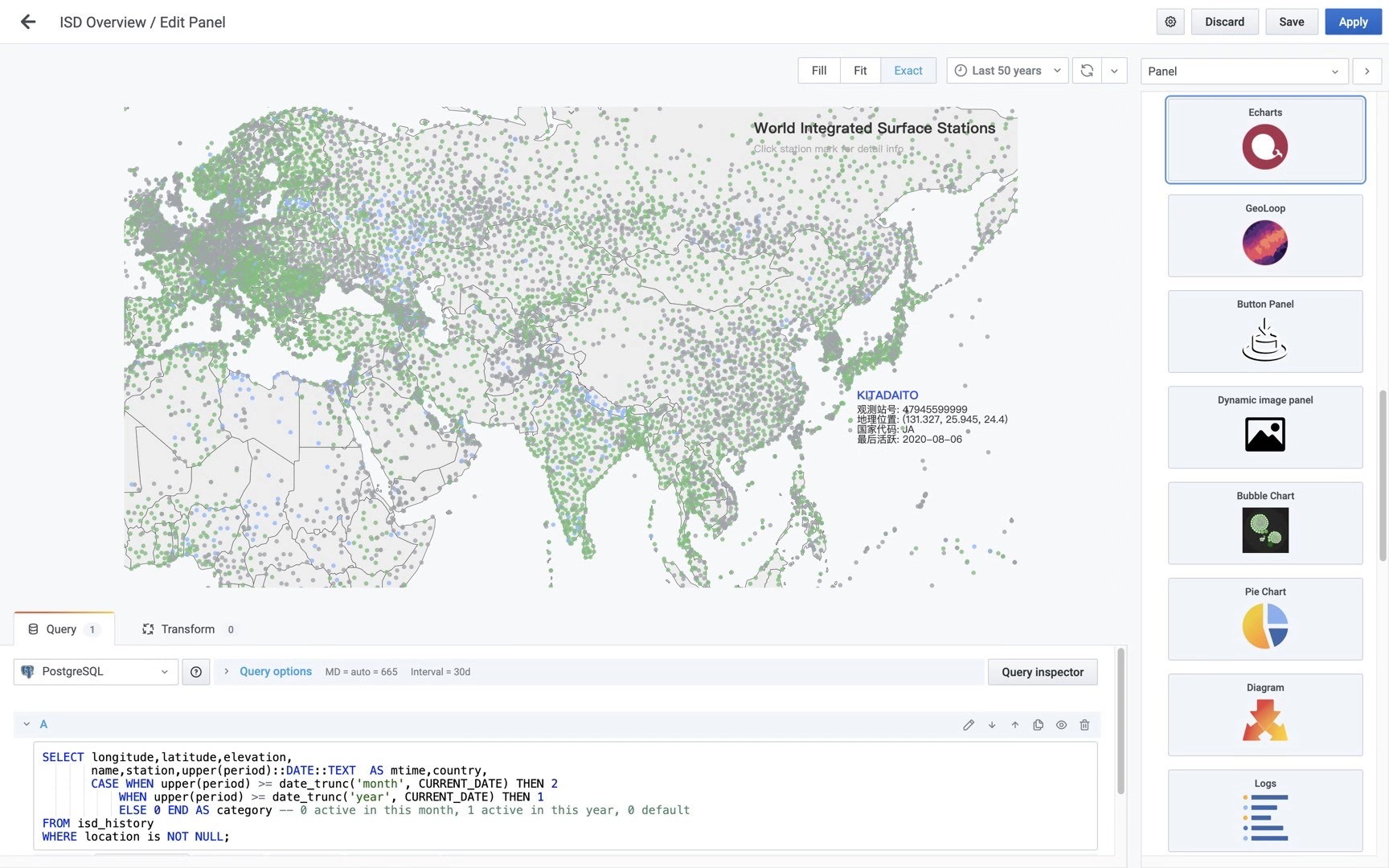The image size is (1389, 868).
Task: Choose the Dynamic image panel visualization
Action: [1265, 427]
